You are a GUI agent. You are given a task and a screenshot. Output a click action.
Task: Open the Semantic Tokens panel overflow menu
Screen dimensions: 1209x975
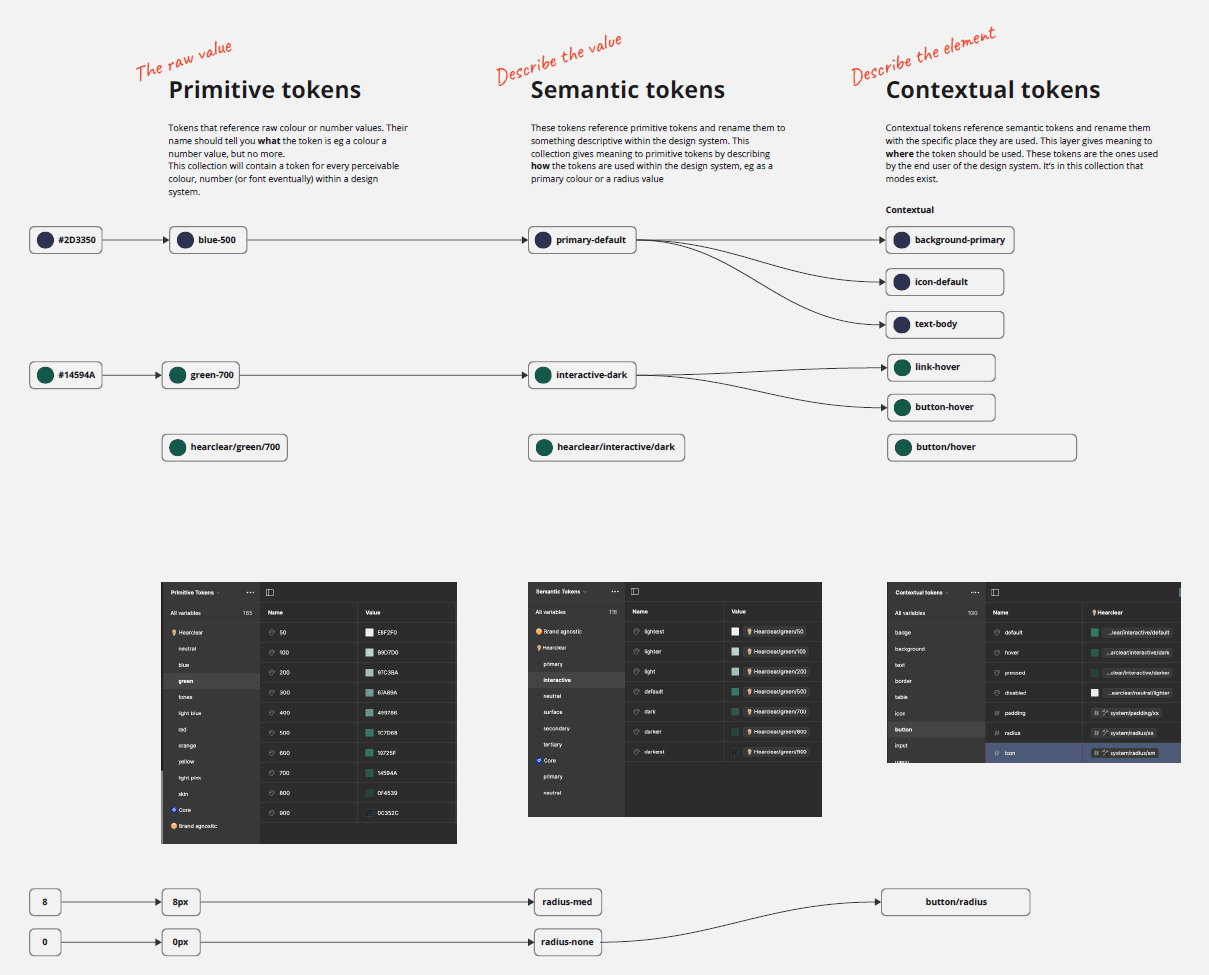(x=615, y=591)
